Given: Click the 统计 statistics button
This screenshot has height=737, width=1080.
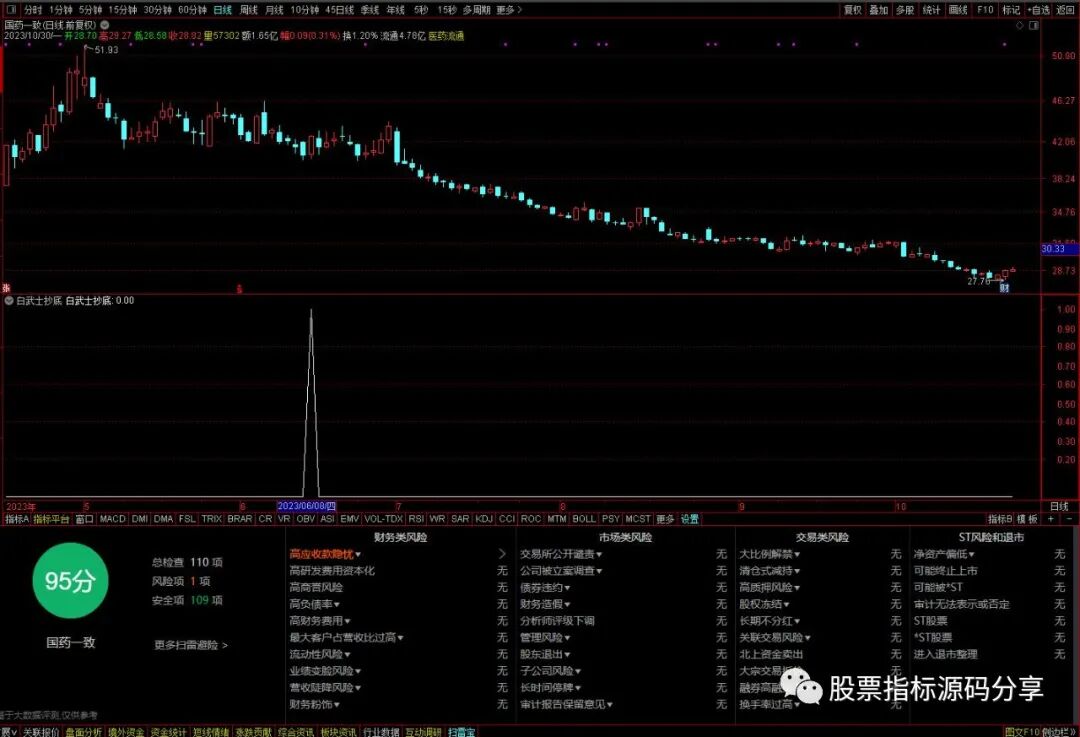Looking at the screenshot, I should (931, 10).
